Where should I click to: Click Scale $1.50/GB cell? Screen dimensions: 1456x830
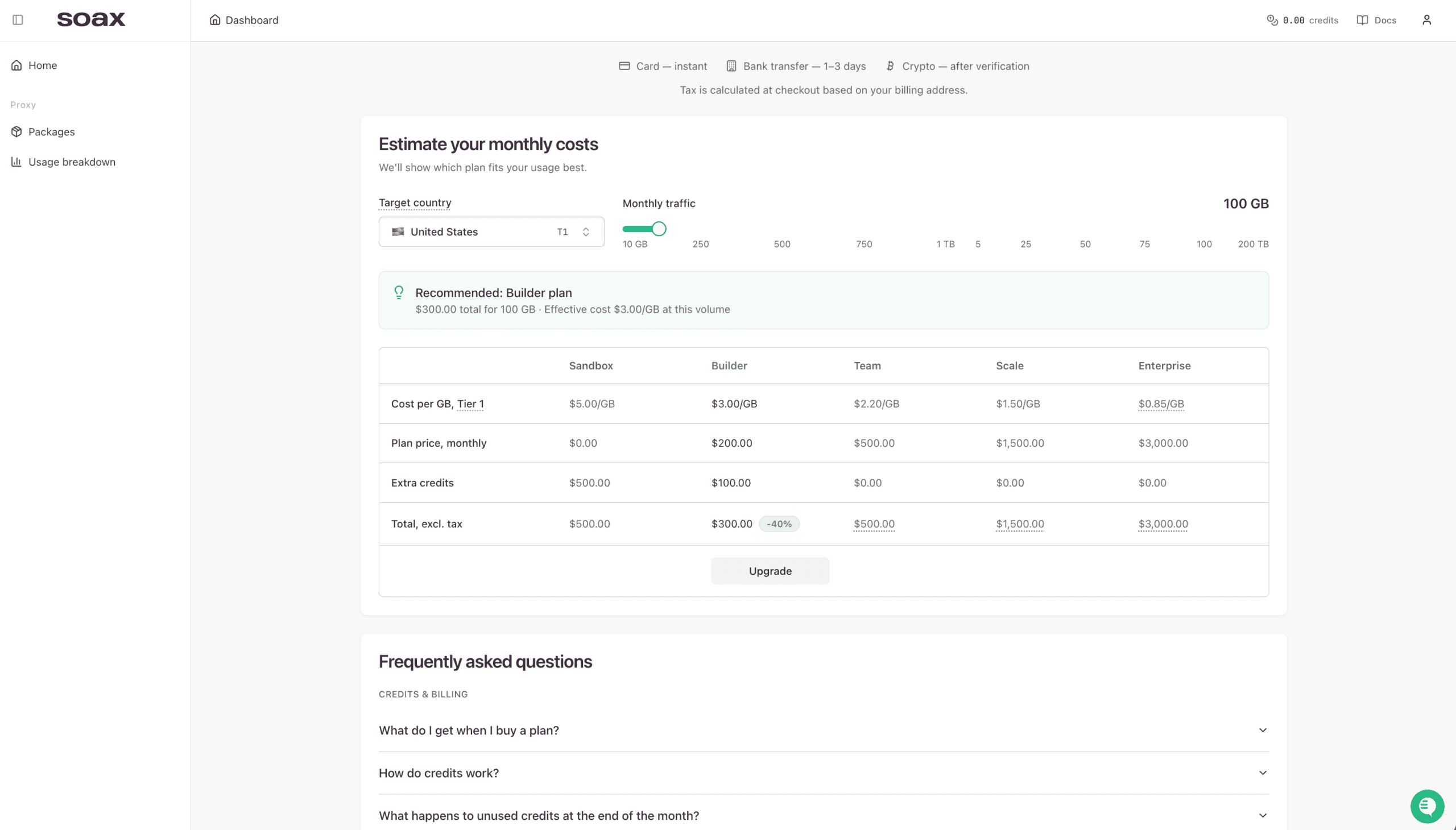coord(1017,403)
